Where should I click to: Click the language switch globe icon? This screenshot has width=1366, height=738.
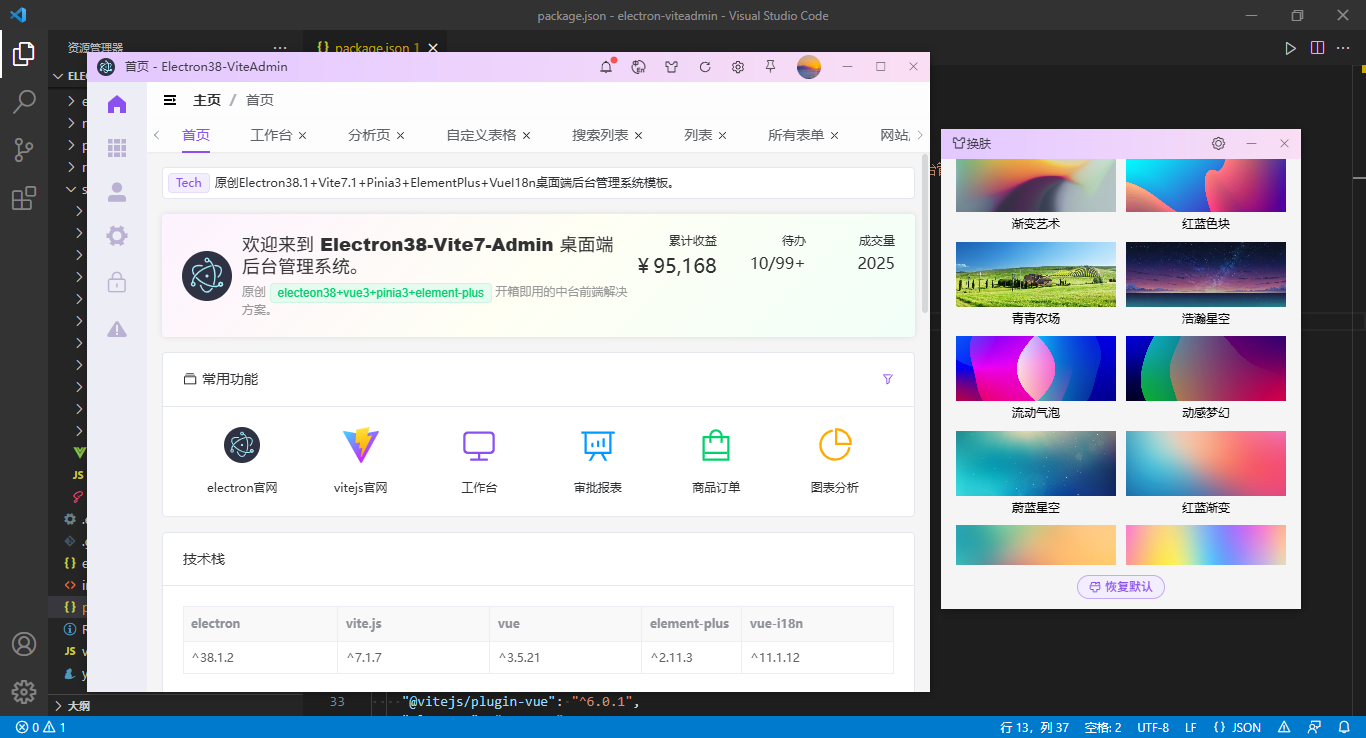click(639, 67)
